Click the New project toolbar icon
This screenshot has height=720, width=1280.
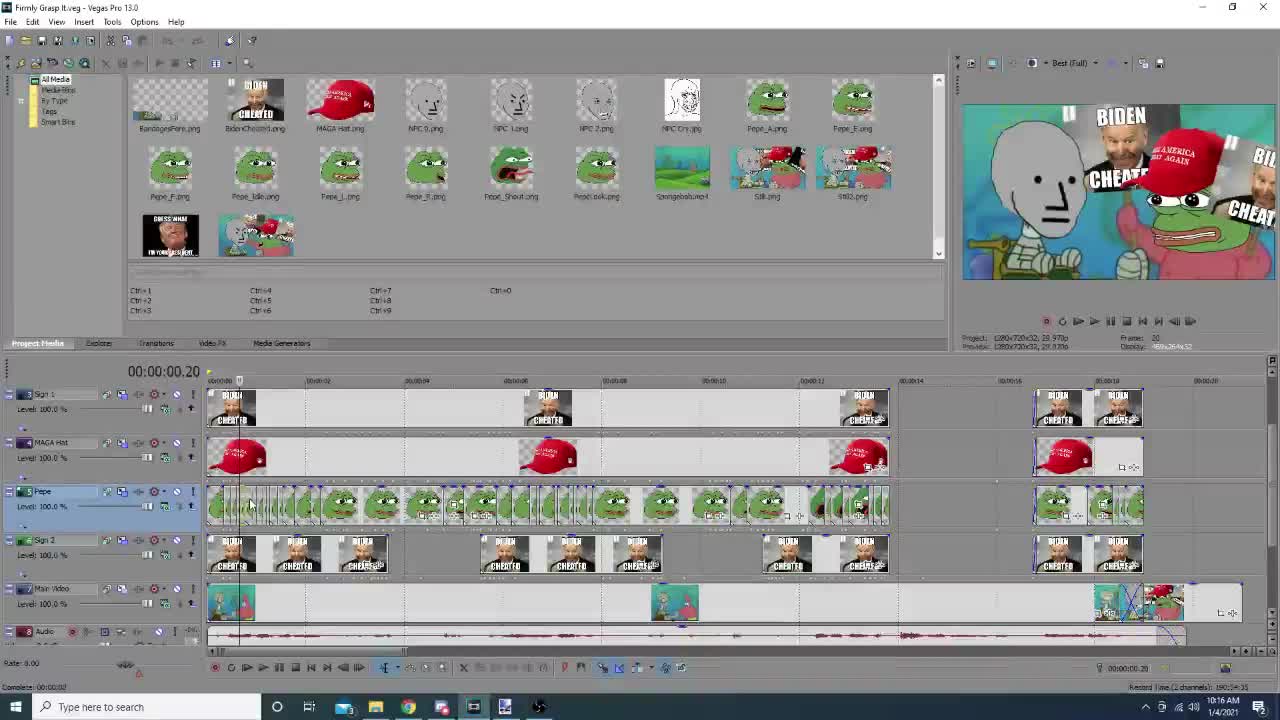[x=9, y=40]
